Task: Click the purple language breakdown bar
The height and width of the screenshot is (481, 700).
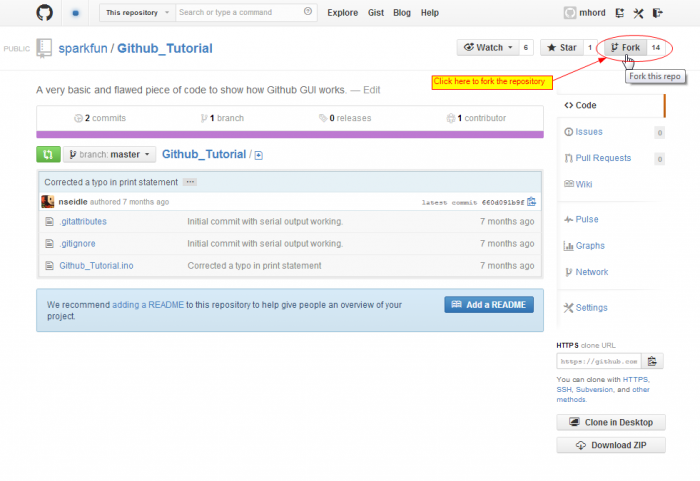Action: [290, 134]
